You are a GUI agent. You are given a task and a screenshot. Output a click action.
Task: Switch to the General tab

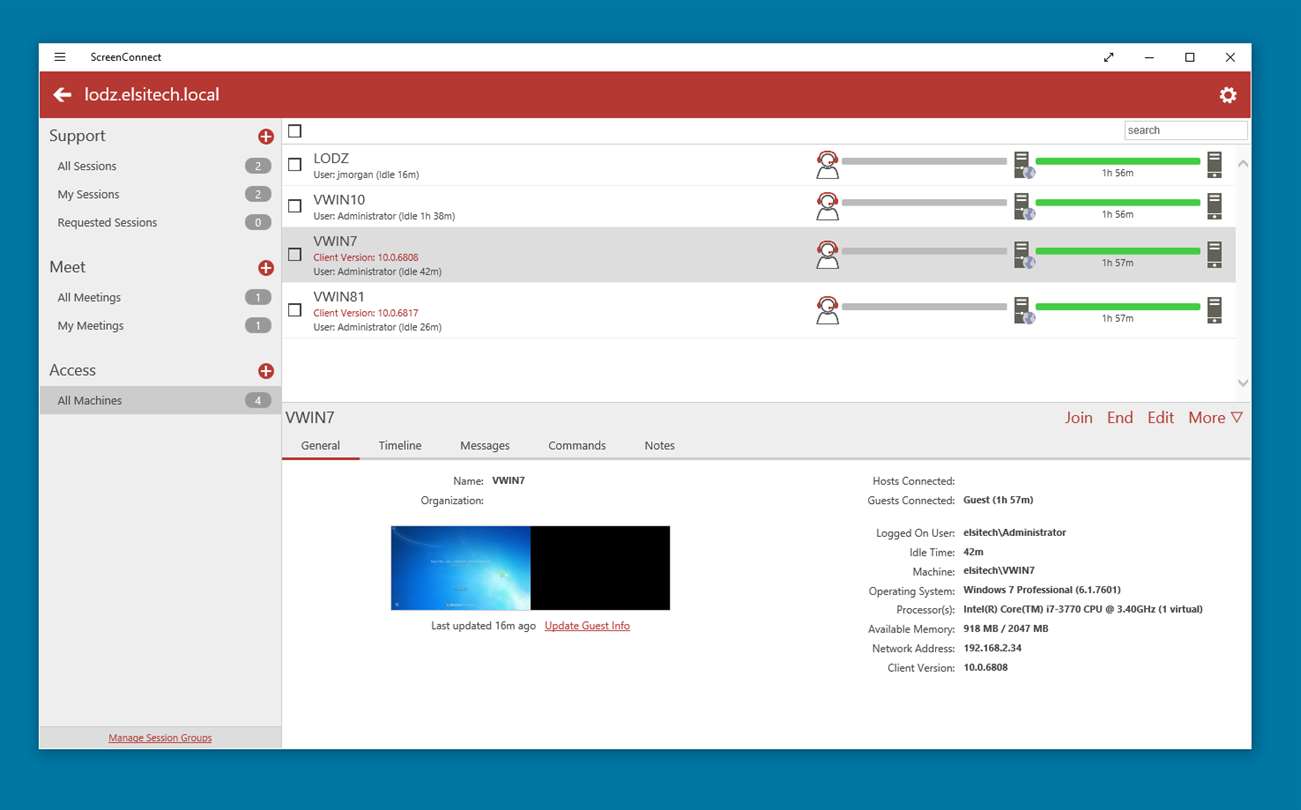point(320,445)
